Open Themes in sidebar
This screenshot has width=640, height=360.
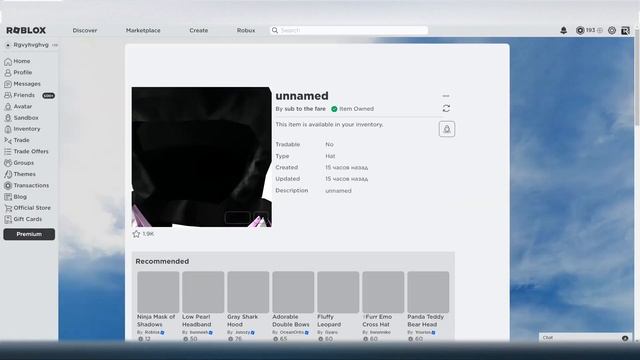(20, 174)
